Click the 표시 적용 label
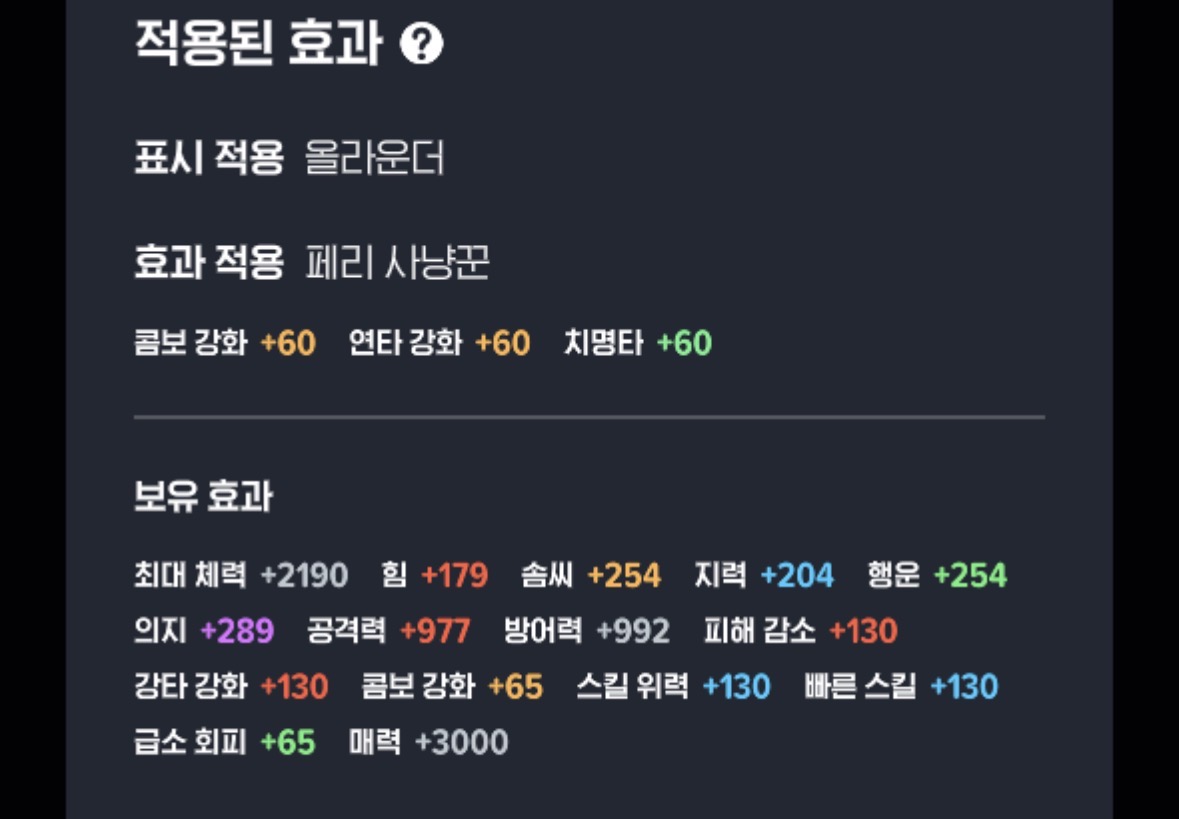The width and height of the screenshot is (1179, 819). pyautogui.click(x=209, y=158)
